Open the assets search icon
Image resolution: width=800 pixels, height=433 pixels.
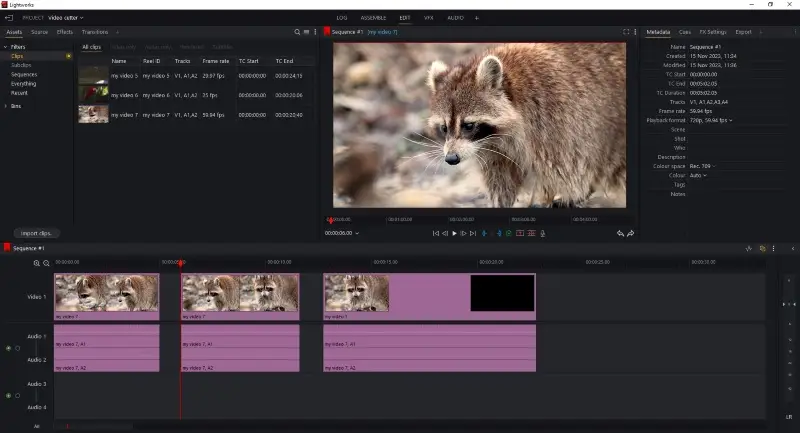click(x=297, y=32)
